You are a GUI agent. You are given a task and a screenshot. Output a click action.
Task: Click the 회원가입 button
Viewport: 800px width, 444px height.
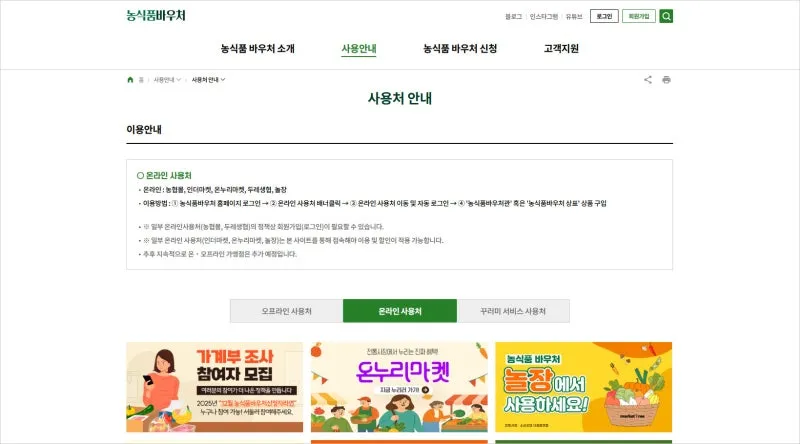(639, 16)
